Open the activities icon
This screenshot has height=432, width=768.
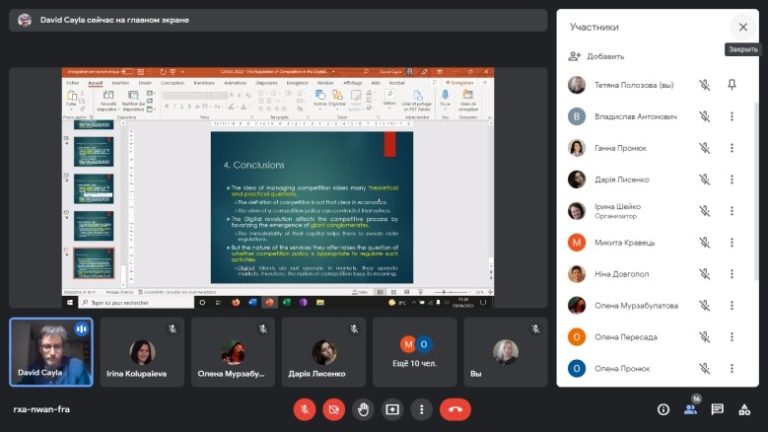tap(744, 409)
